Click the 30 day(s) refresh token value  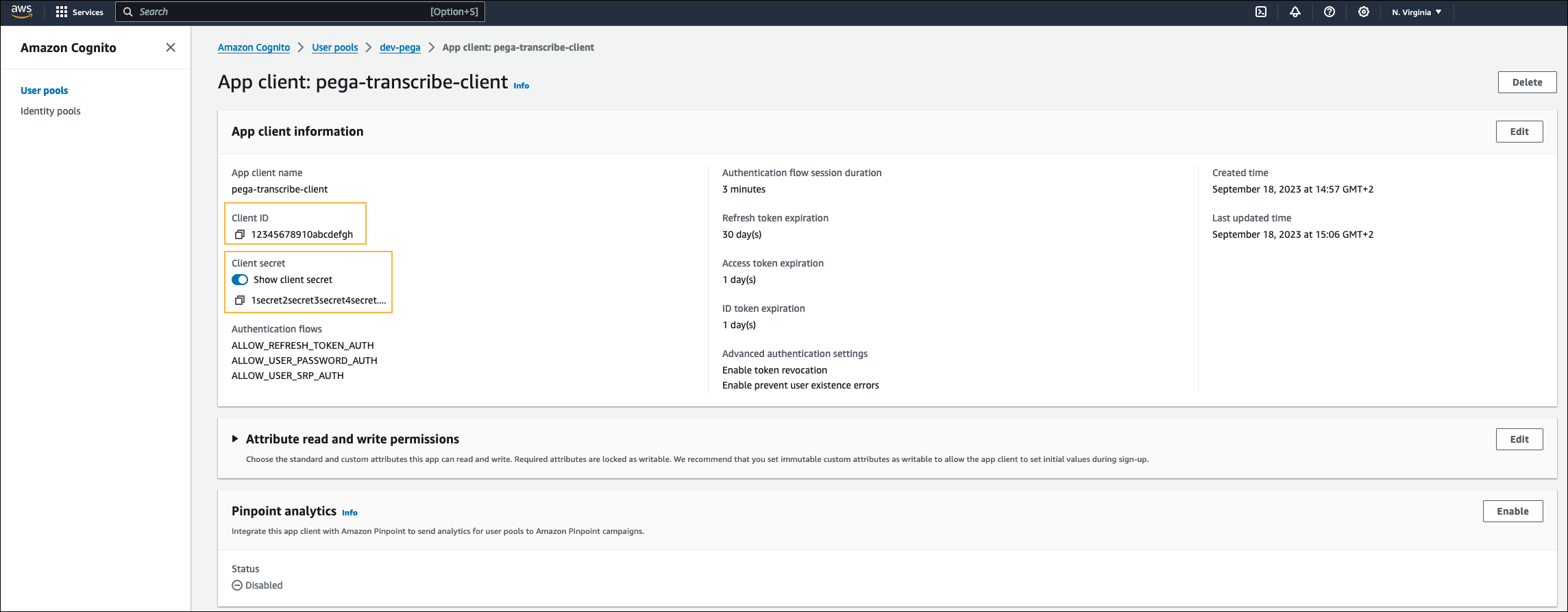point(742,234)
